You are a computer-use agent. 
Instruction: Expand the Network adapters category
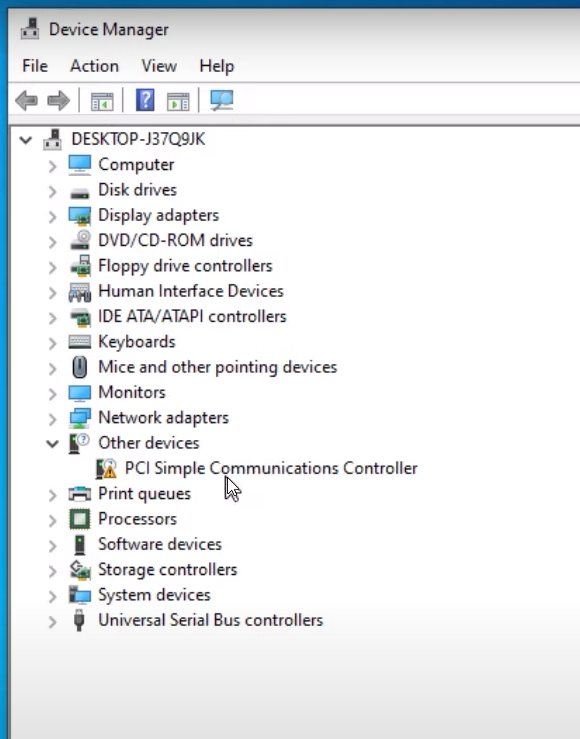(x=52, y=419)
